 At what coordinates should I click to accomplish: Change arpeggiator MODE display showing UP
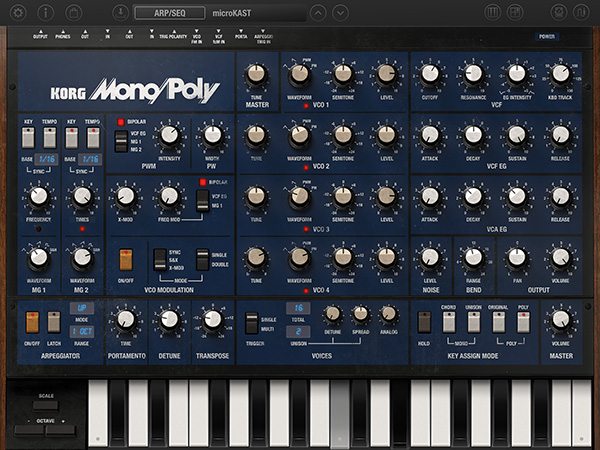(82, 308)
